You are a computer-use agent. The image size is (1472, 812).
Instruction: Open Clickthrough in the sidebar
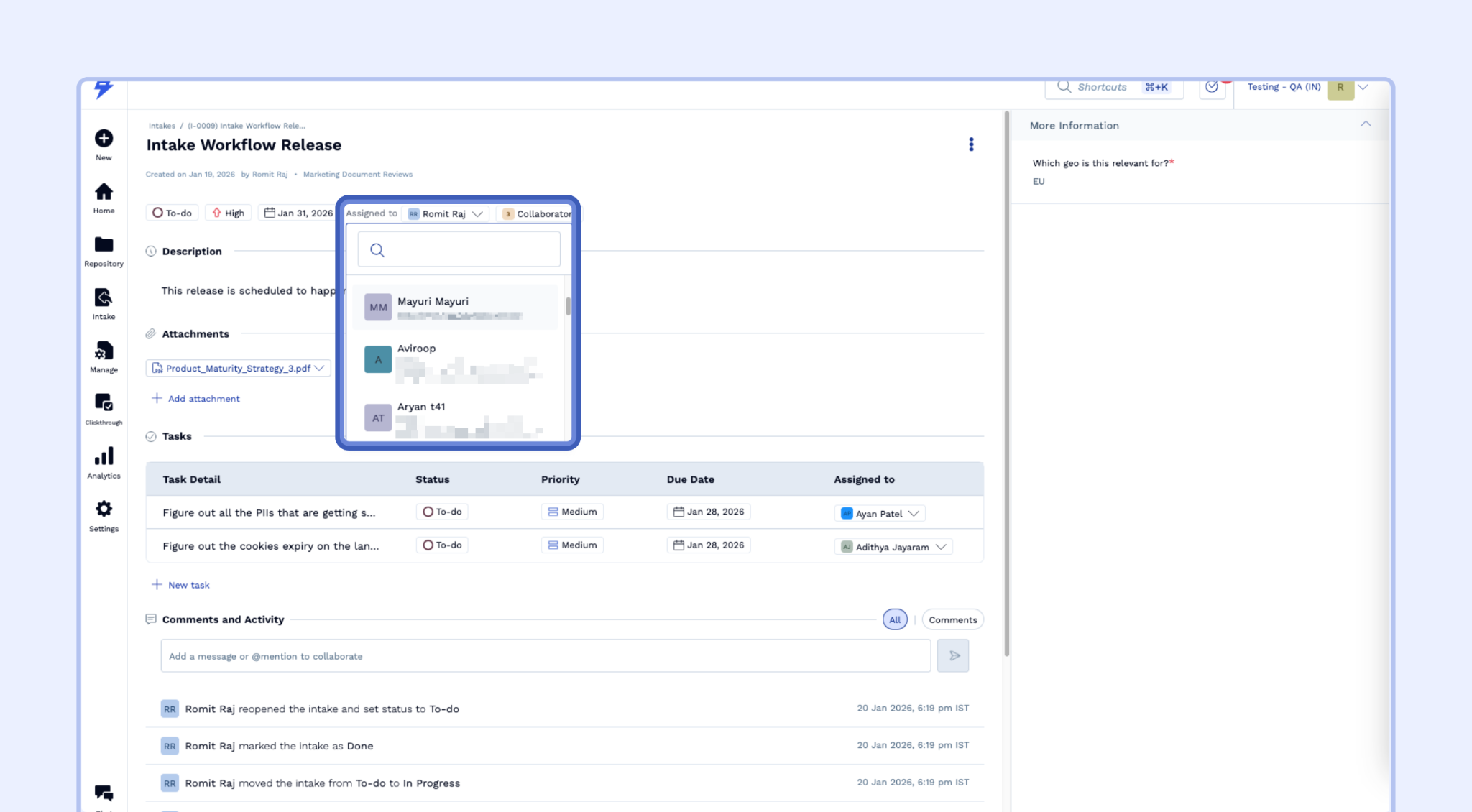click(103, 403)
